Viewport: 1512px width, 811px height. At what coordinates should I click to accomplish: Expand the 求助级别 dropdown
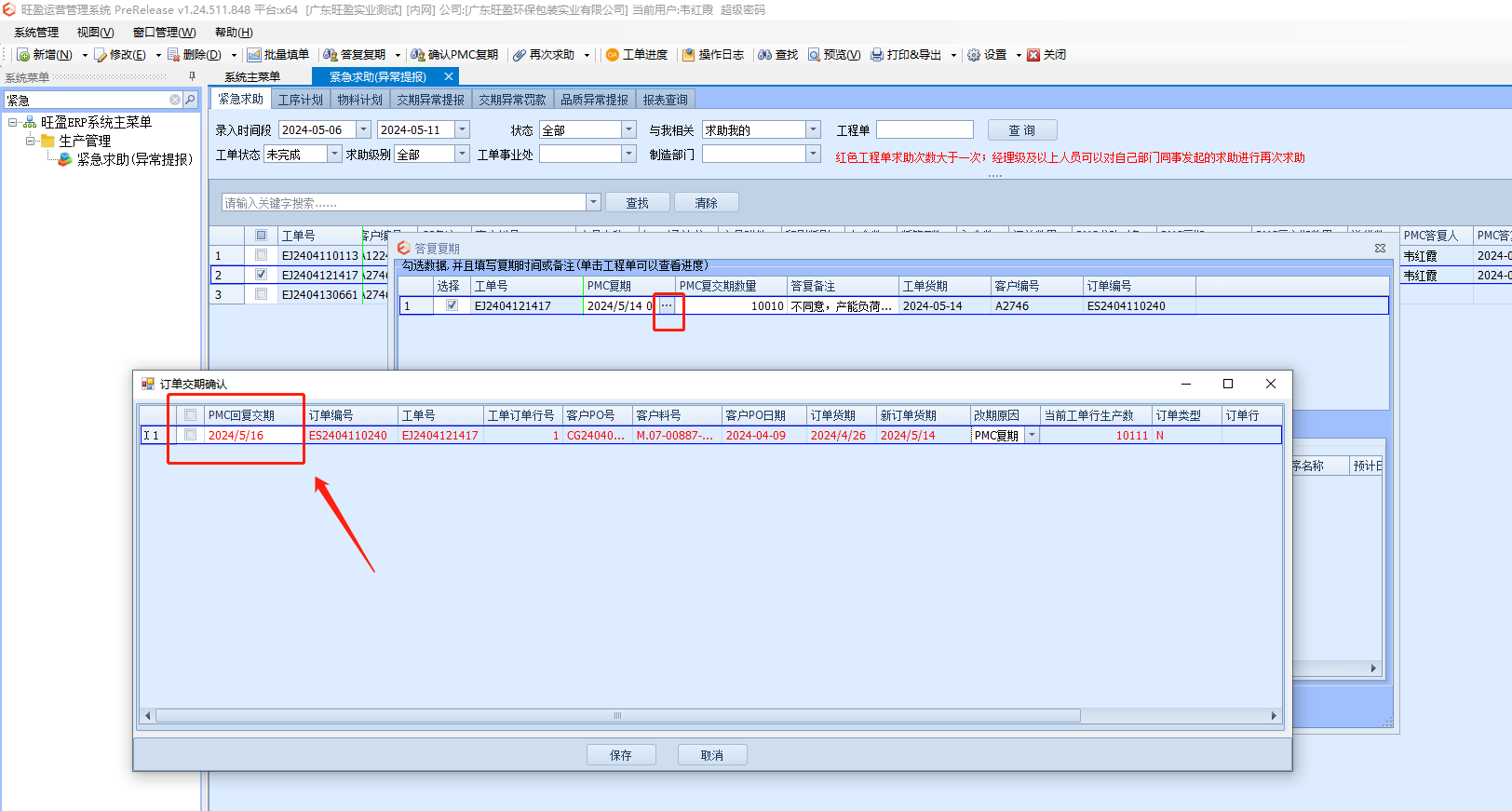(x=463, y=154)
